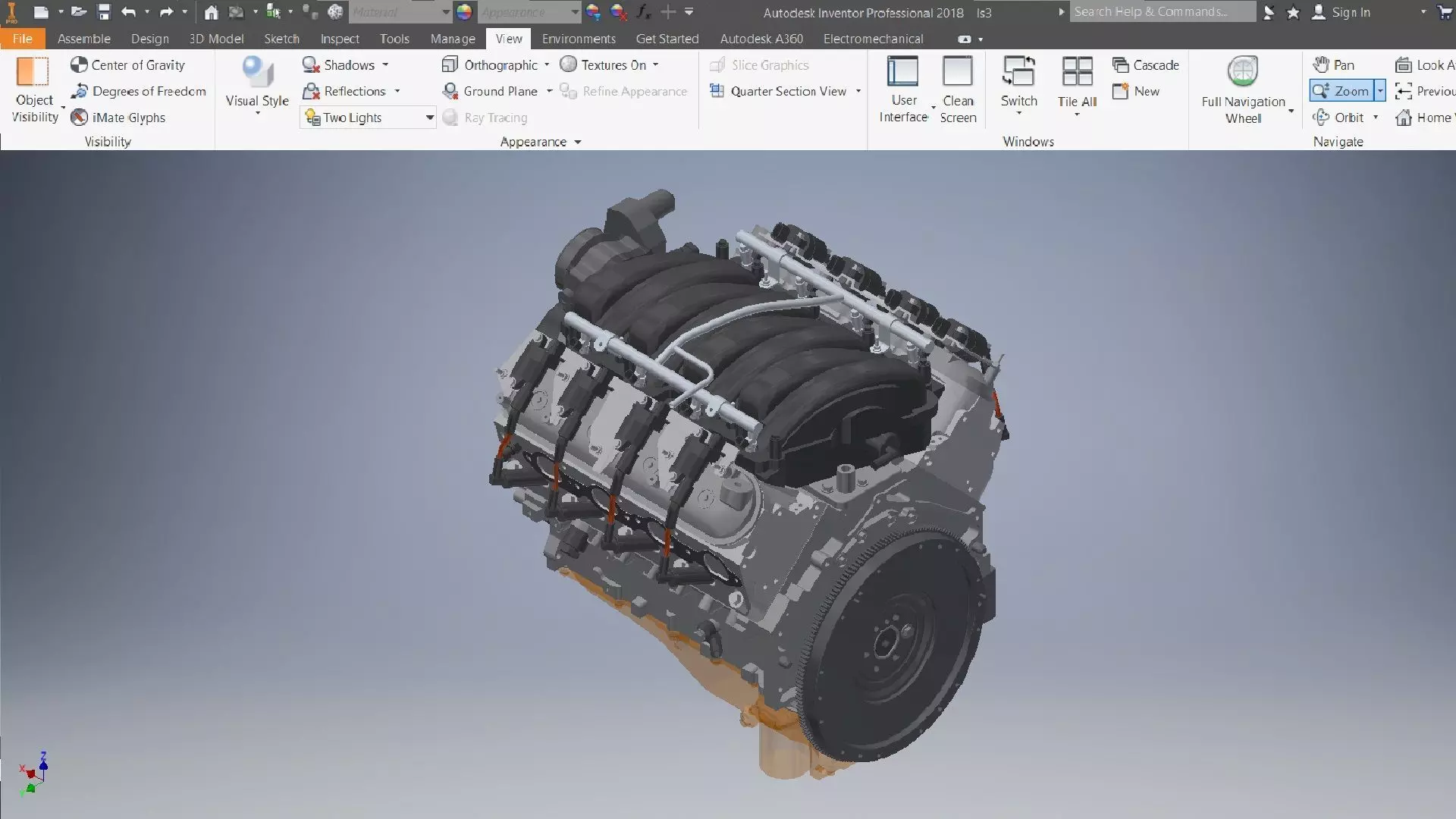Toggle Degrees of Freedom display
Screen dimensions: 1456x819
pyautogui.click(x=138, y=91)
